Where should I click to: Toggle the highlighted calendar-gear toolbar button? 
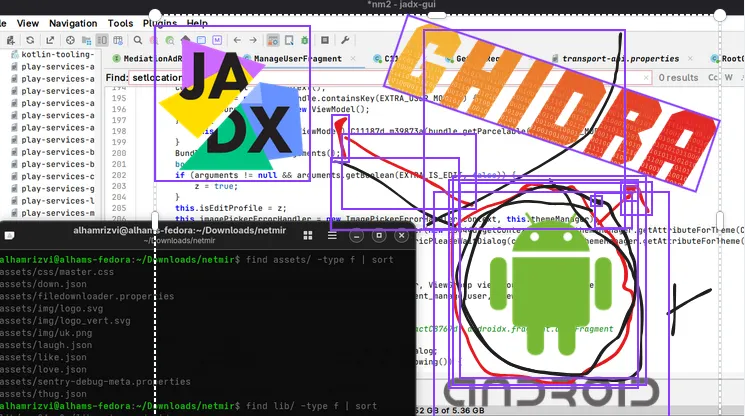click(273, 40)
